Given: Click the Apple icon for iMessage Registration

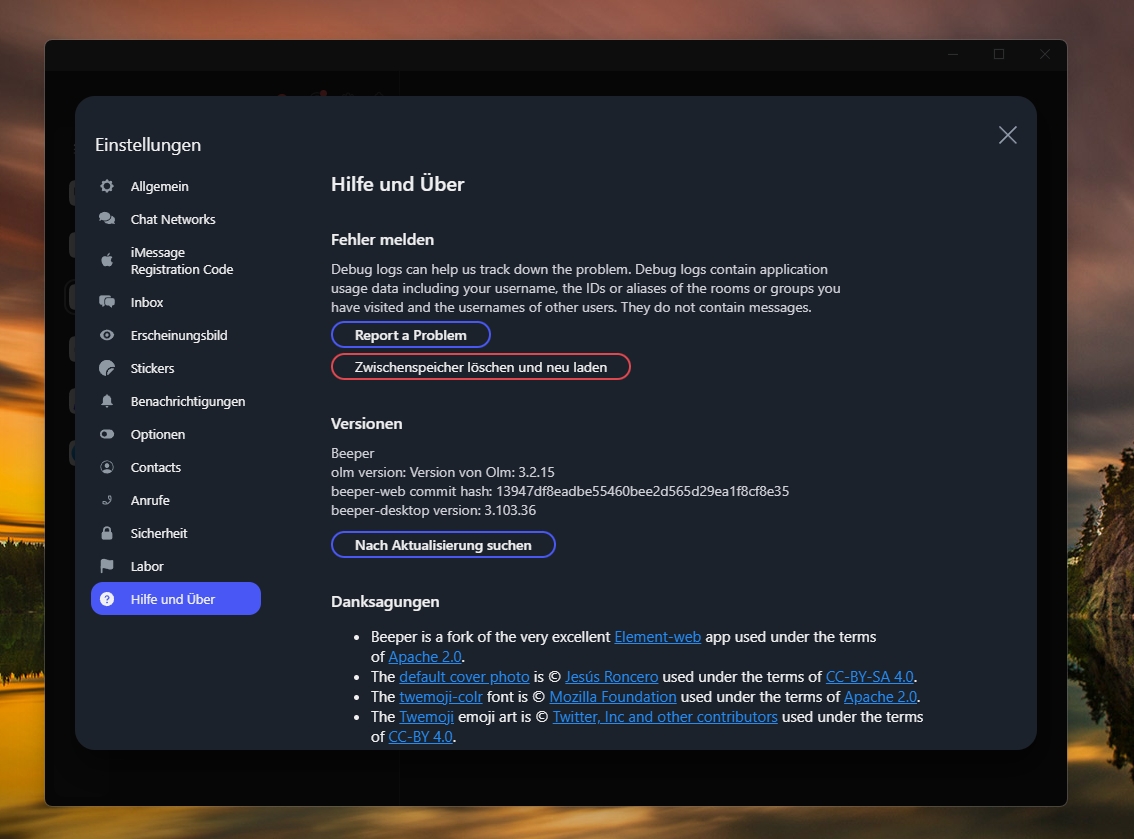Looking at the screenshot, I should [x=107, y=260].
